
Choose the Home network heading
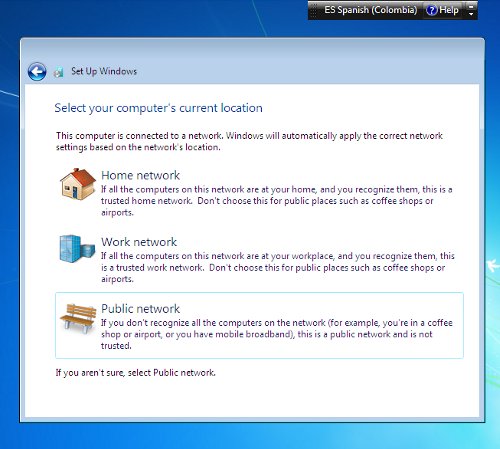[140, 175]
